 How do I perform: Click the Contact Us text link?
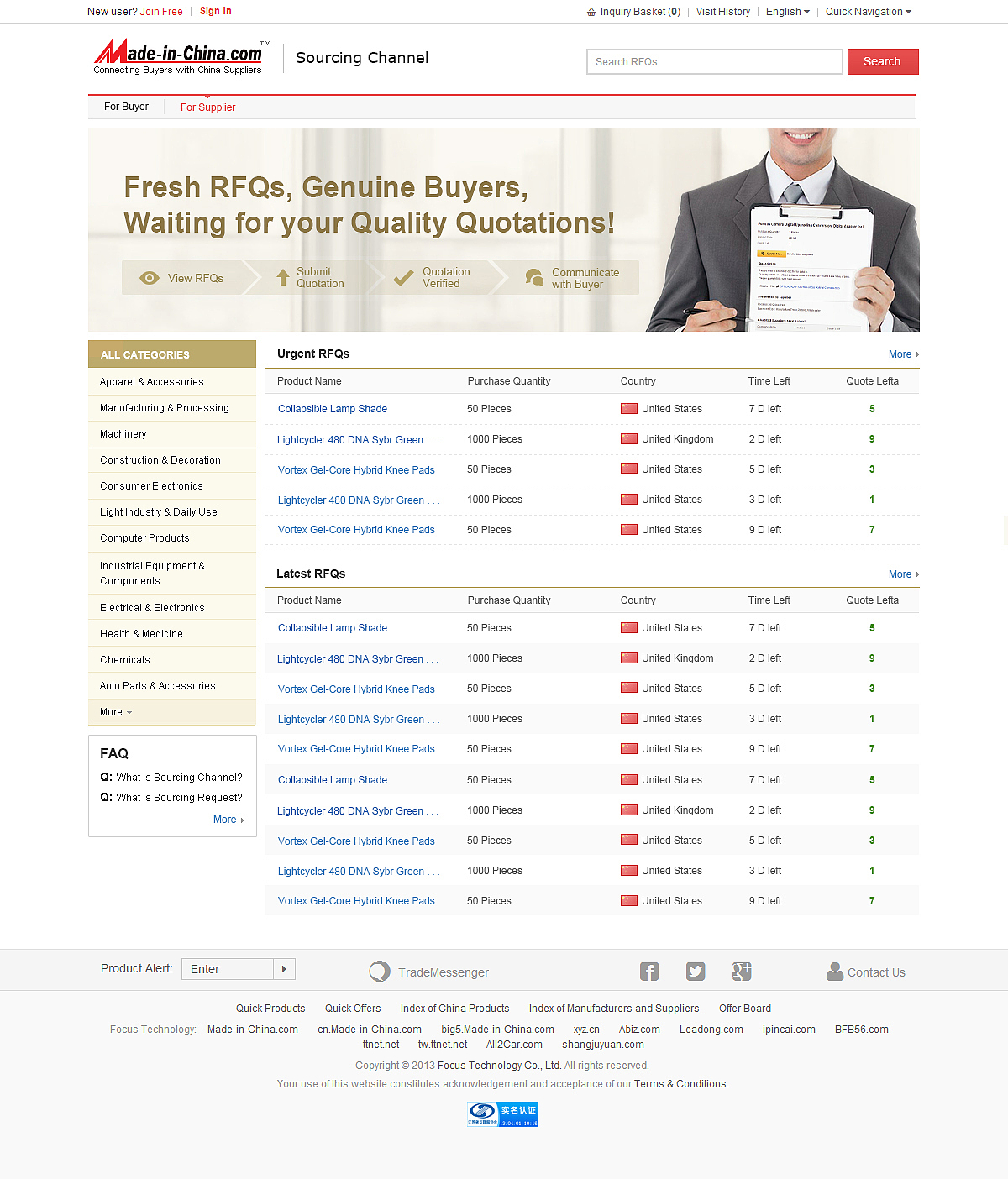876,972
